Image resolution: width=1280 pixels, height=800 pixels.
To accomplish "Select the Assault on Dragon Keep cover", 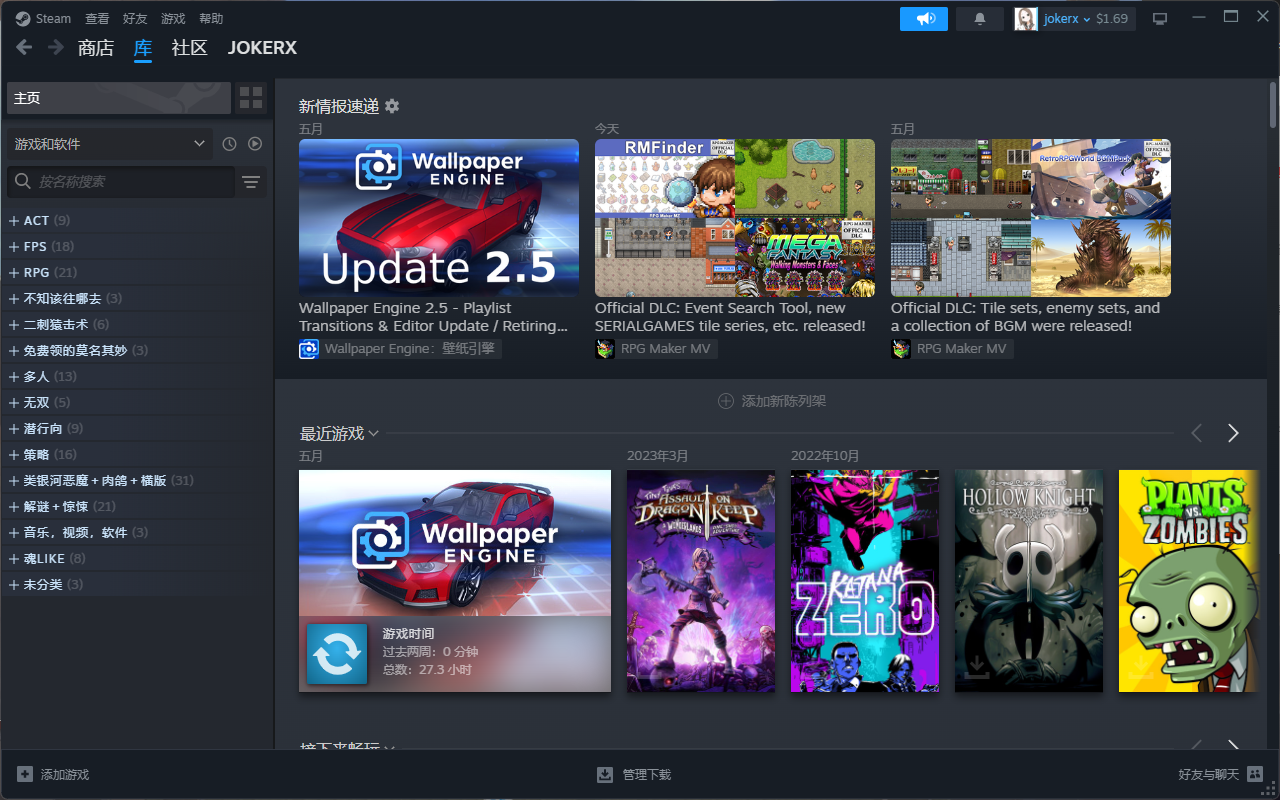I will [701, 581].
